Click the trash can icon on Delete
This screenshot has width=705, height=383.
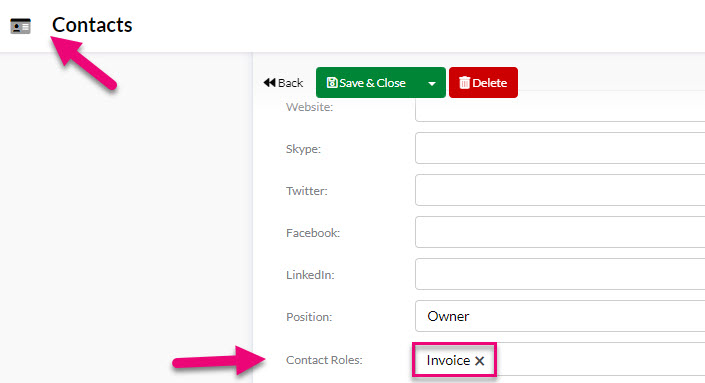tap(464, 83)
